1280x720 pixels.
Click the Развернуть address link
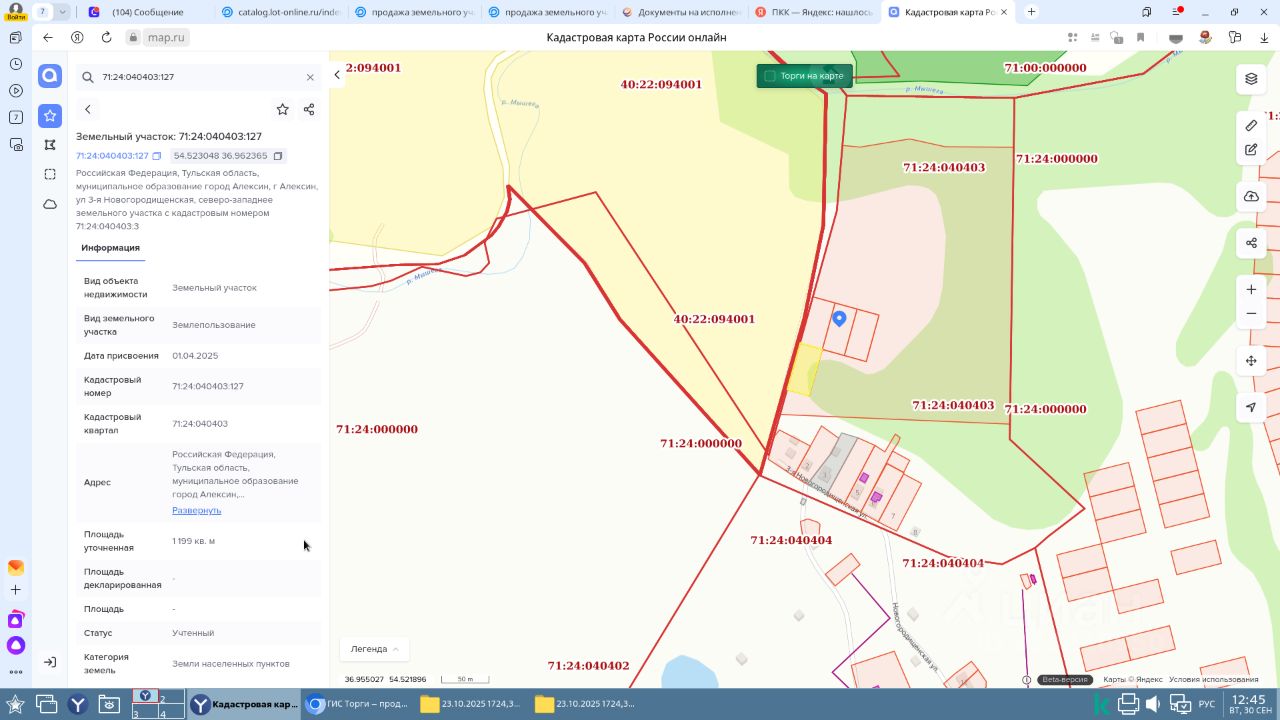(196, 510)
